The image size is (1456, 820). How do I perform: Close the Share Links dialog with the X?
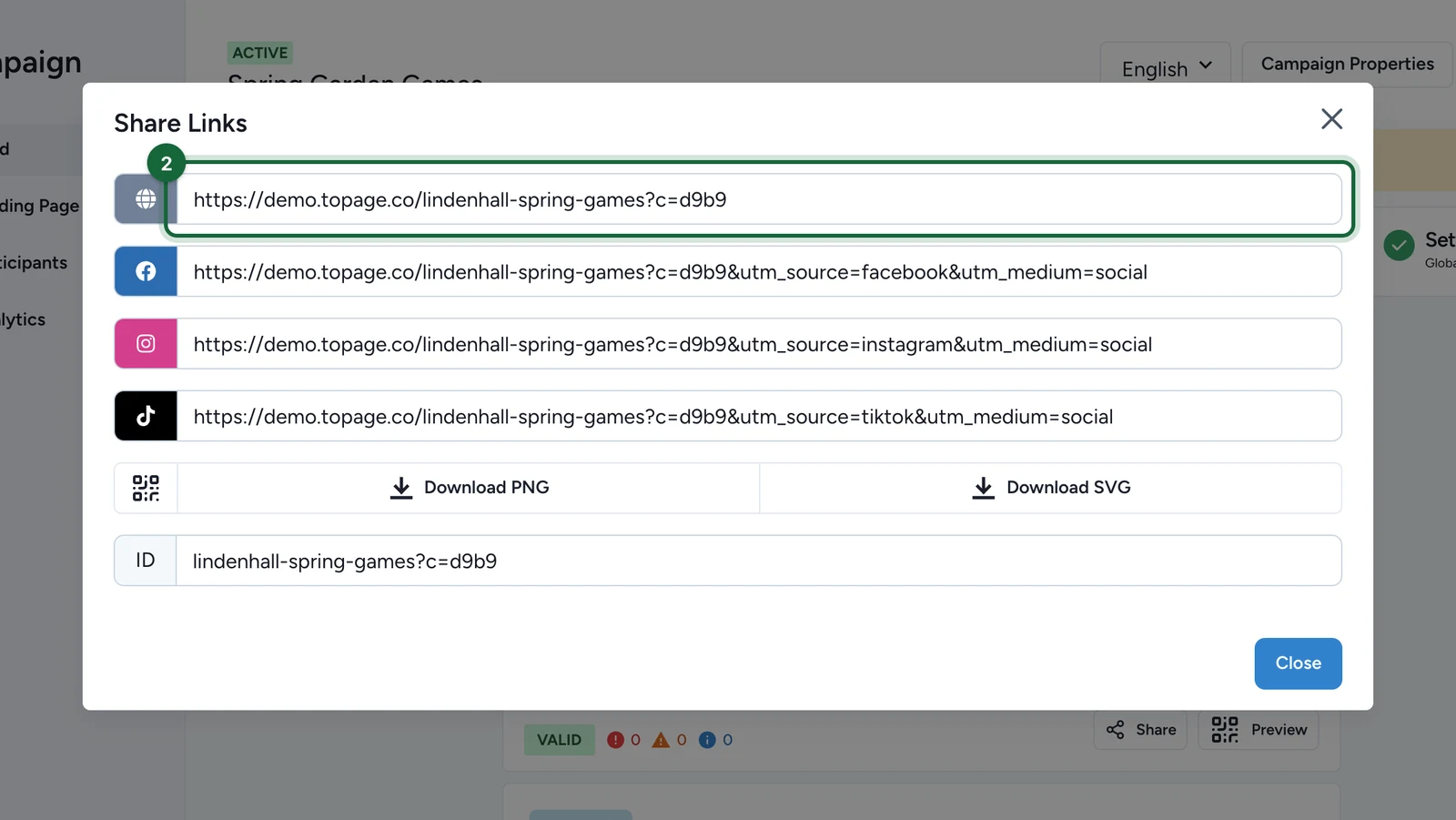1331,118
